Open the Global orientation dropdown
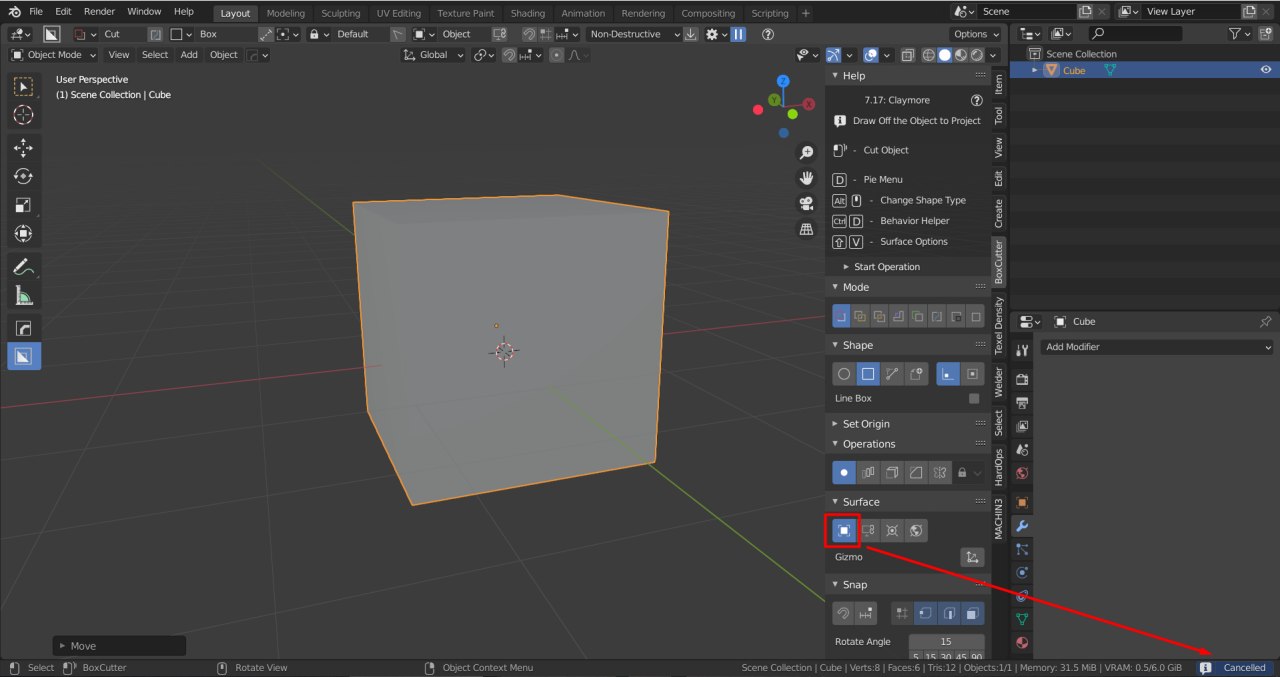Image resolution: width=1280 pixels, height=677 pixels. point(434,55)
